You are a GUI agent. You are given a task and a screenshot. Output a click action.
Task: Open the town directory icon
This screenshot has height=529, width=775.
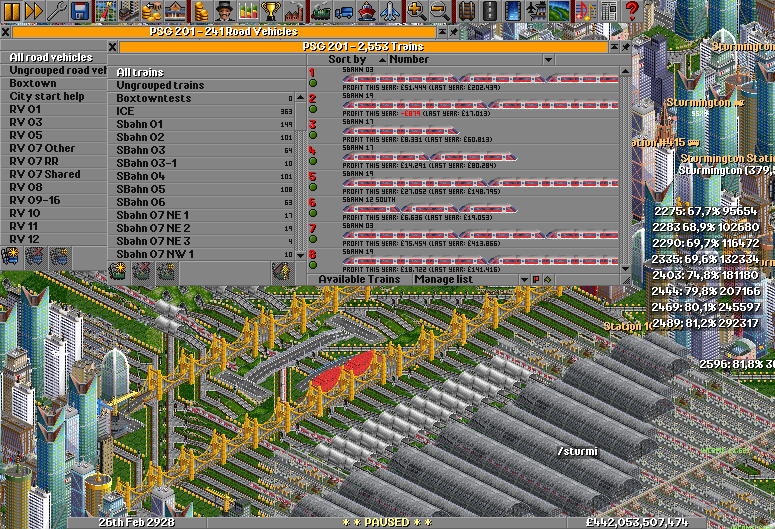129,11
